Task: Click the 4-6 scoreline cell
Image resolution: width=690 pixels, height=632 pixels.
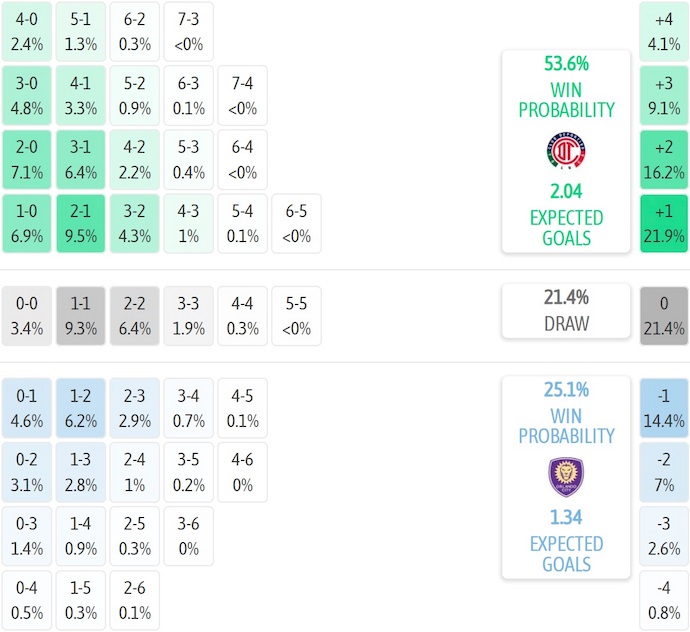Action: (x=242, y=472)
